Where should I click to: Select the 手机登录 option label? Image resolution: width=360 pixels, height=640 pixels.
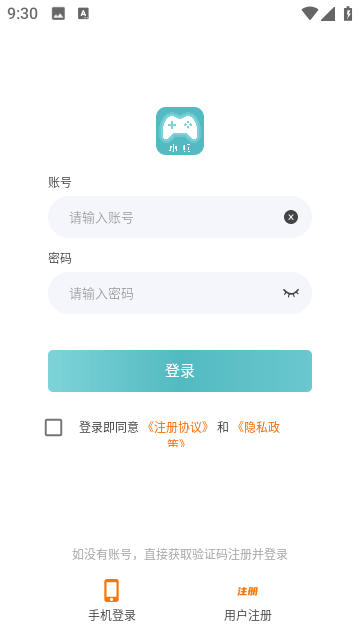click(112, 616)
